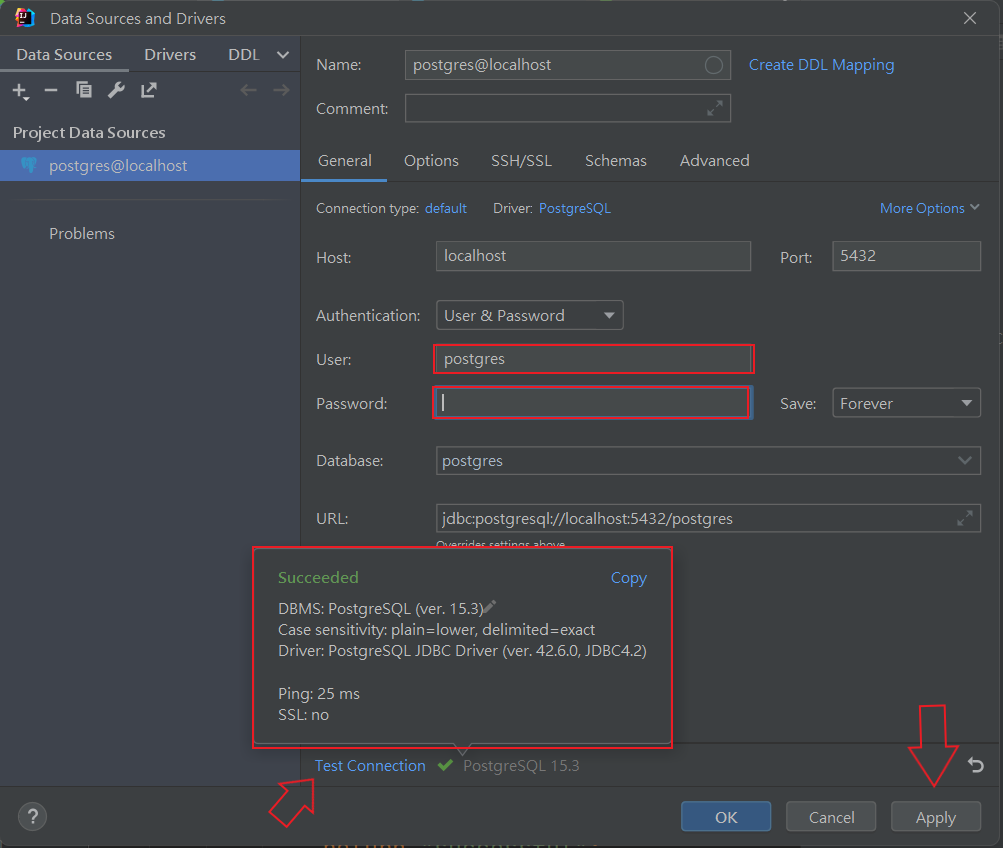Open the Schemas tab
1003x848 pixels.
pyautogui.click(x=615, y=161)
